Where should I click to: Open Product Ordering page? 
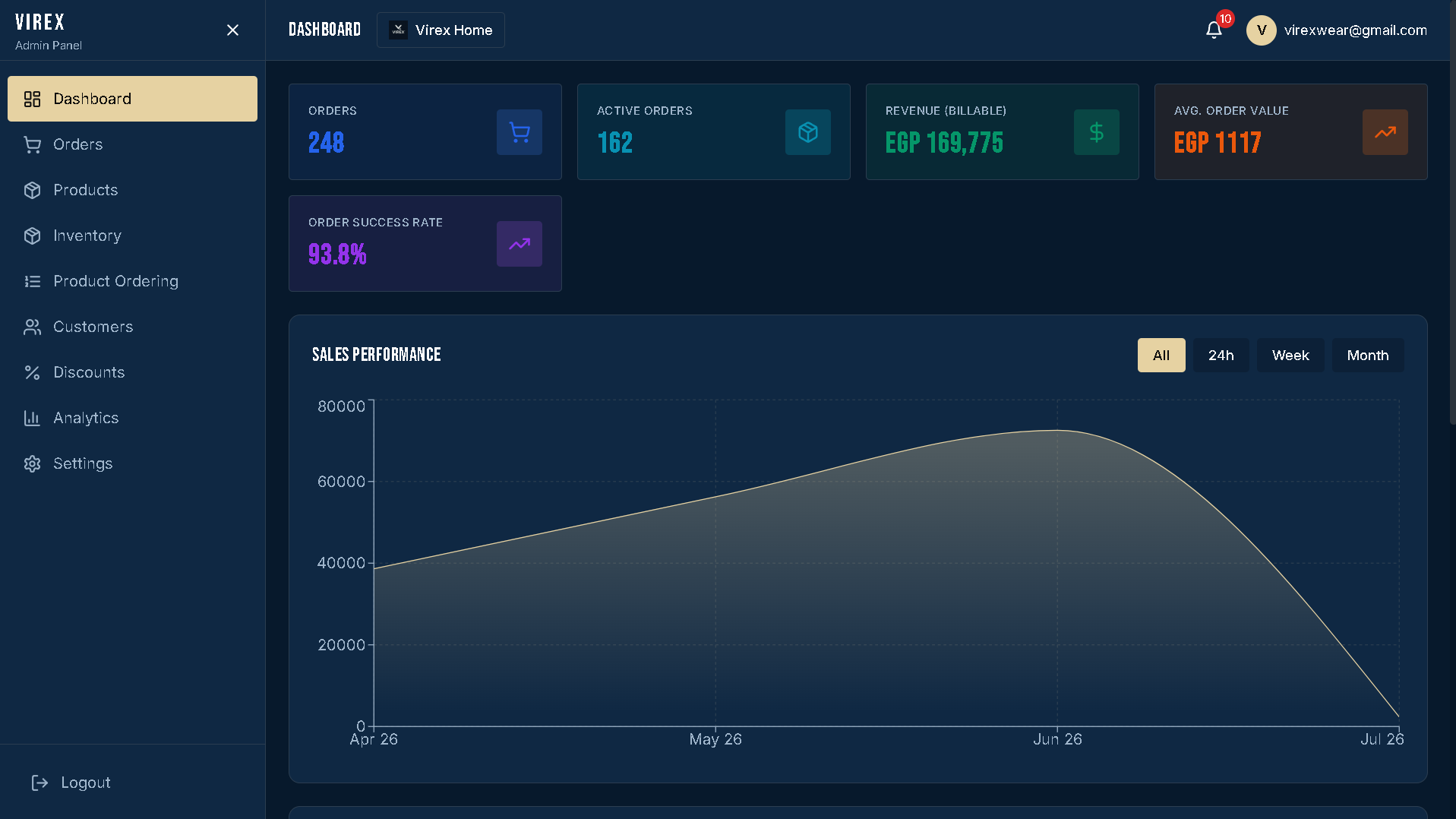click(132, 281)
